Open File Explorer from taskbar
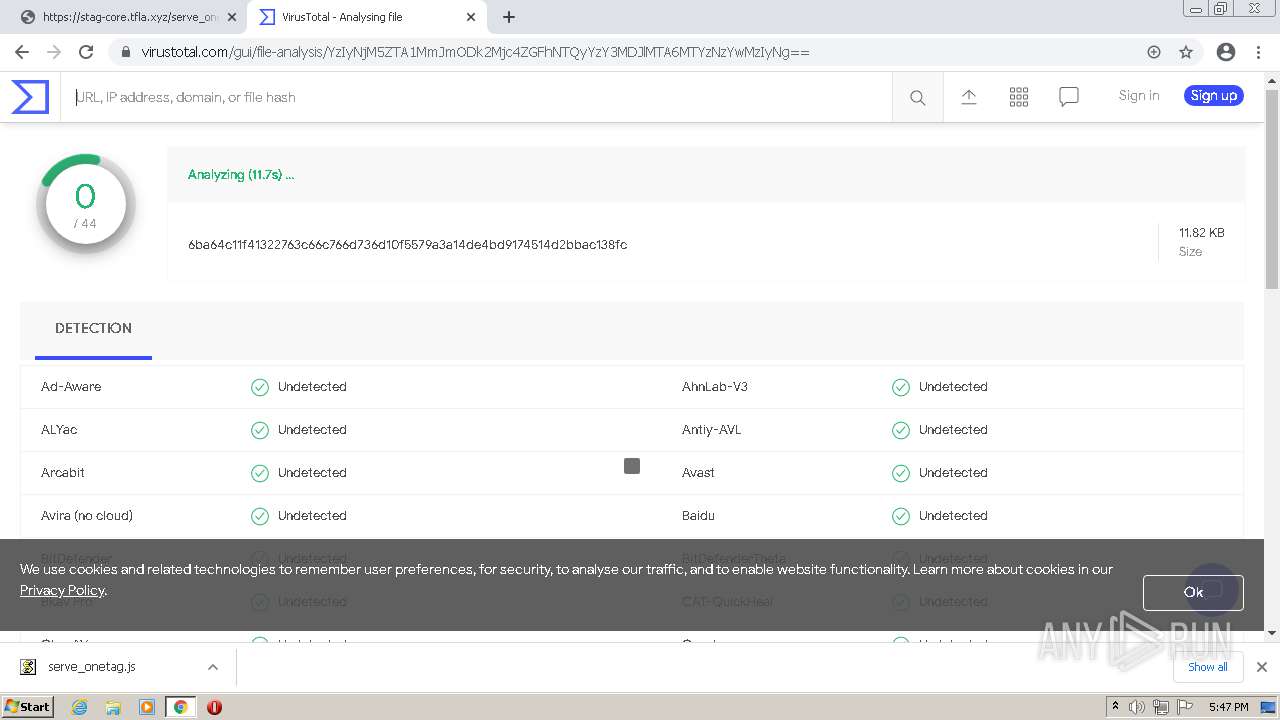 pos(113,707)
